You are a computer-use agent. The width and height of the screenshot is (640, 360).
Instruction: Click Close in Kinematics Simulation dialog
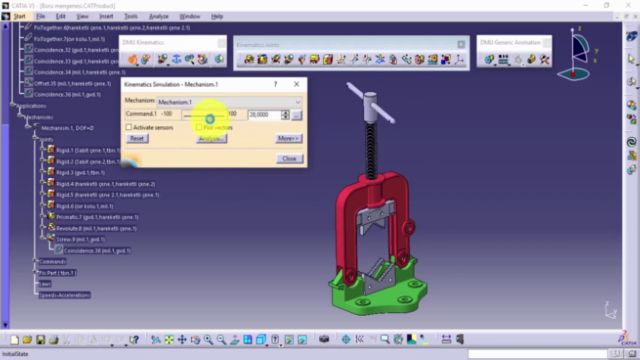tap(289, 158)
